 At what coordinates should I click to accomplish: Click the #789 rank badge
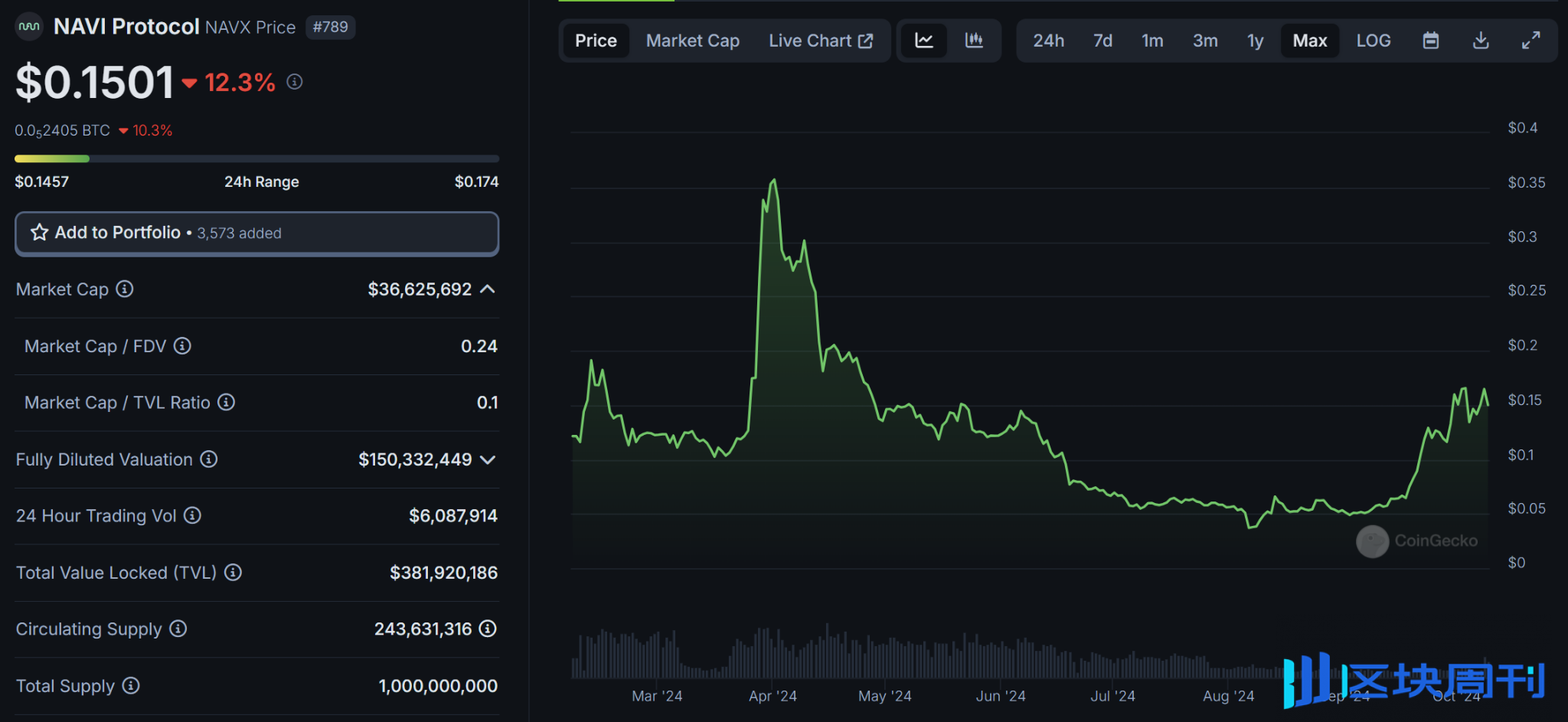click(x=330, y=27)
